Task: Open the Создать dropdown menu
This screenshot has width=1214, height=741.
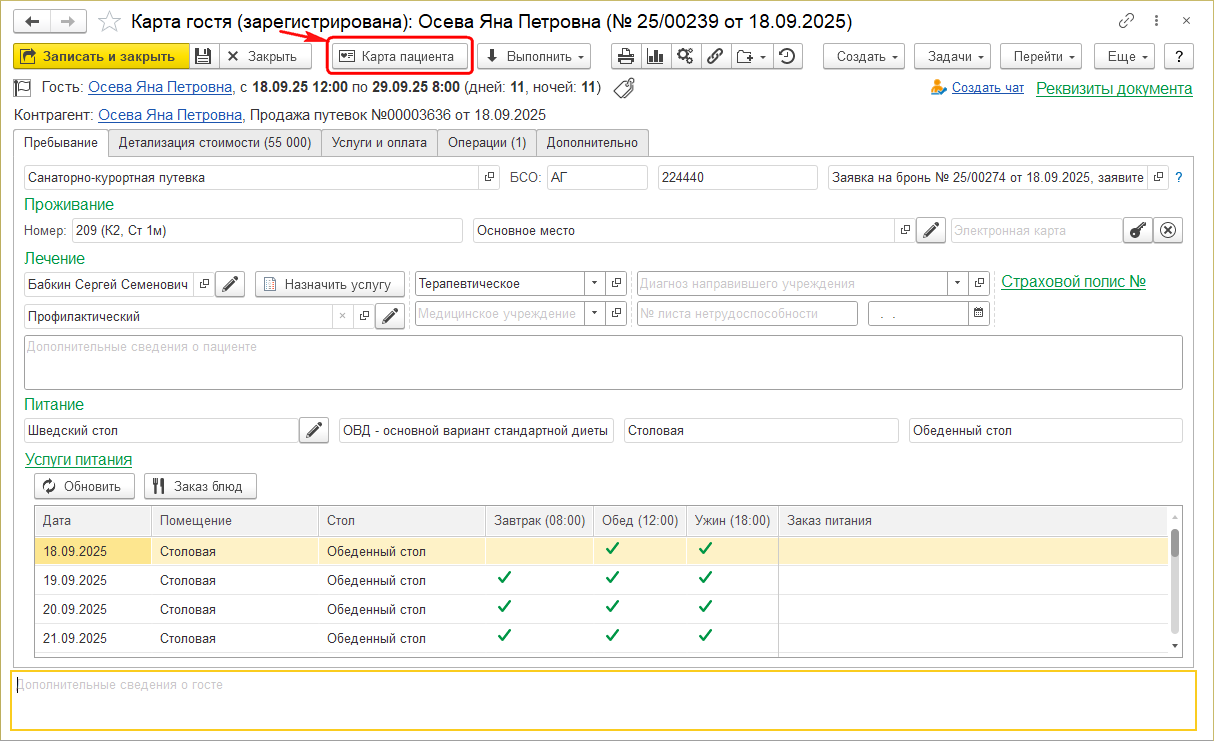Action: (x=864, y=57)
